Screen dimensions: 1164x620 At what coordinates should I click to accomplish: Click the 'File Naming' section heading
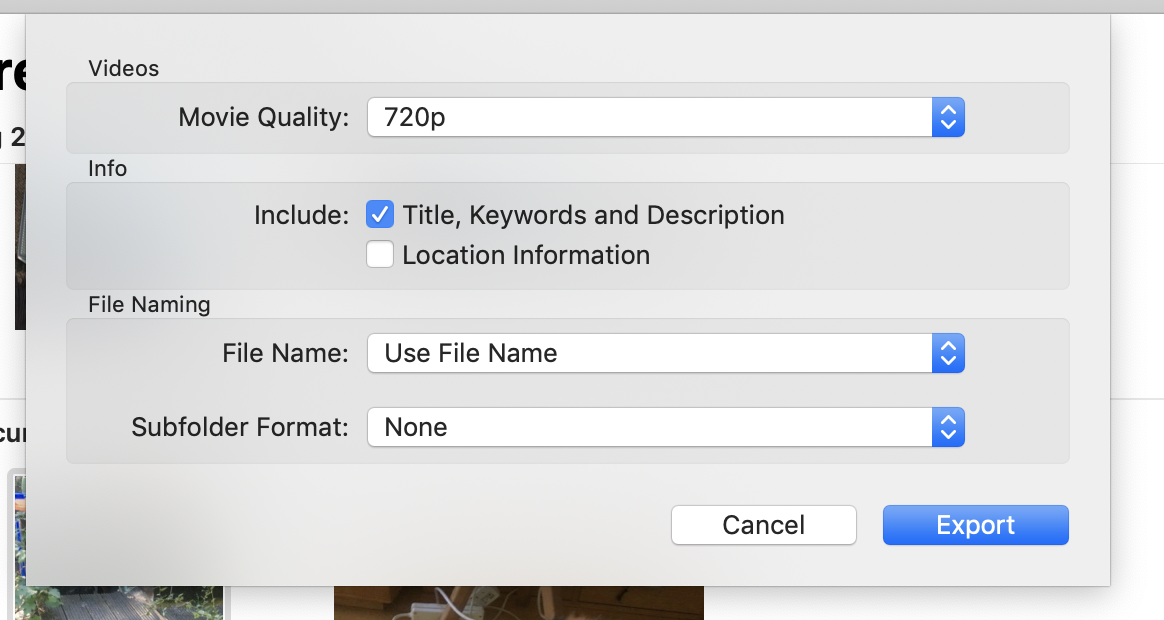(x=149, y=304)
